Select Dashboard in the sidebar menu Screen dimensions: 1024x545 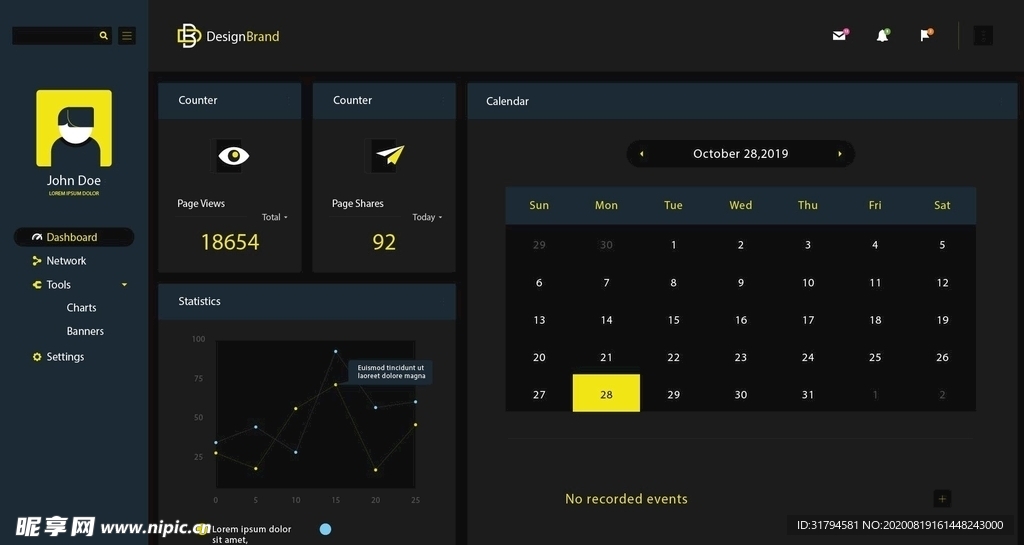pyautogui.click(x=72, y=237)
